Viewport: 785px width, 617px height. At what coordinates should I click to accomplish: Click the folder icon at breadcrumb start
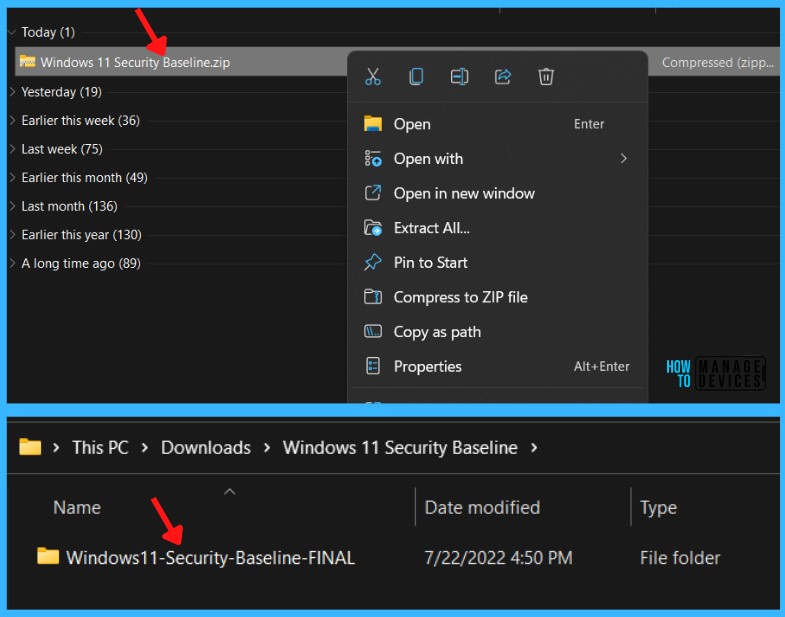click(30, 447)
